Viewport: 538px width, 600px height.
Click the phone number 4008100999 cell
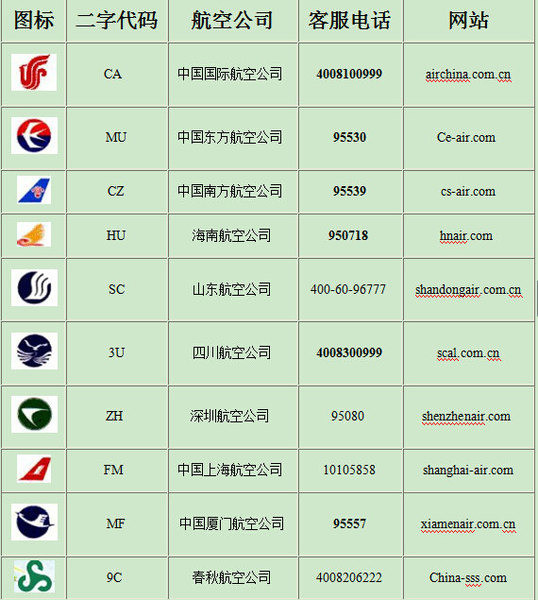tap(351, 75)
